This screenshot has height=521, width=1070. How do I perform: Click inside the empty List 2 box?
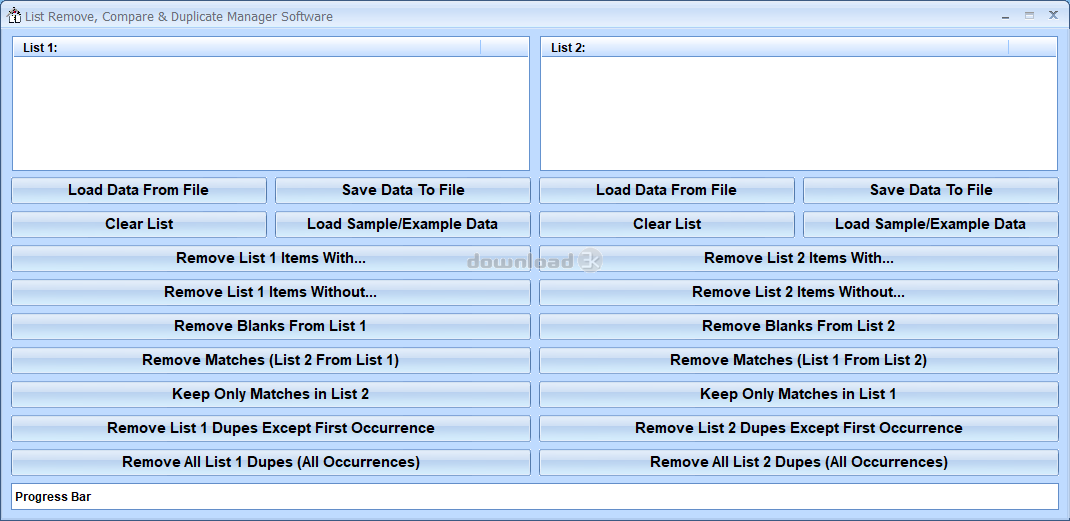pos(799,113)
